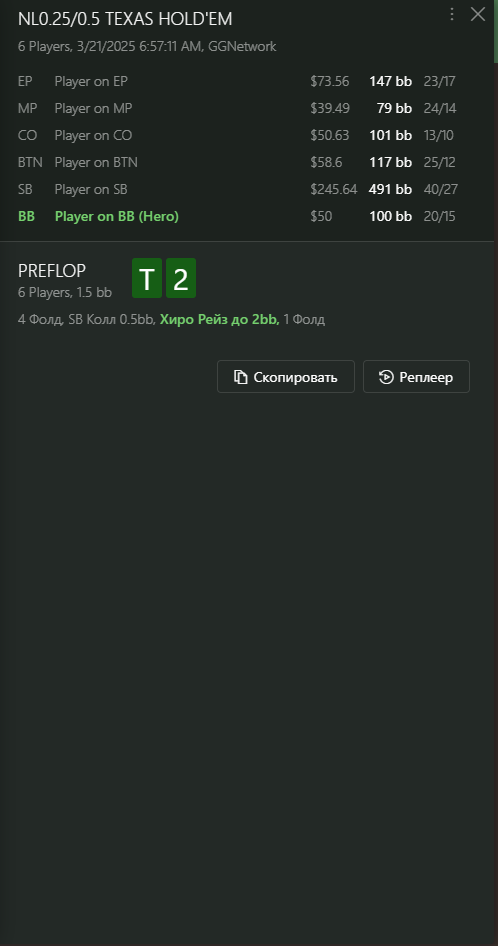
Task: Click the PREFLOP street heading
Action: tap(52, 271)
